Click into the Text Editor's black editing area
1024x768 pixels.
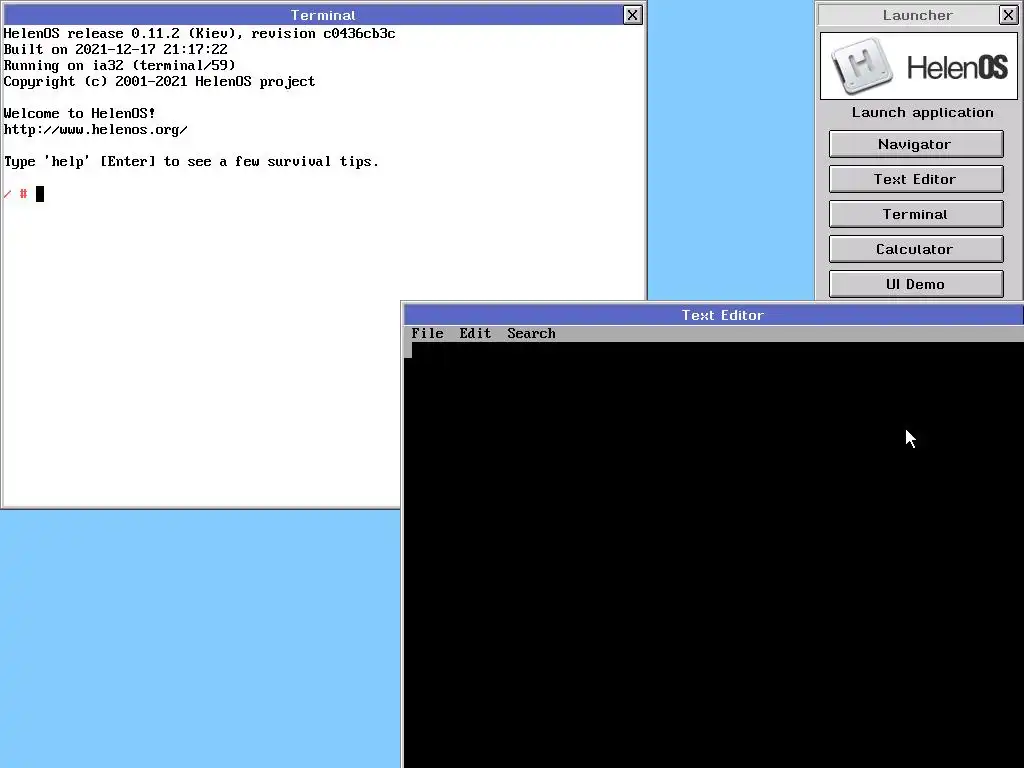tap(713, 555)
